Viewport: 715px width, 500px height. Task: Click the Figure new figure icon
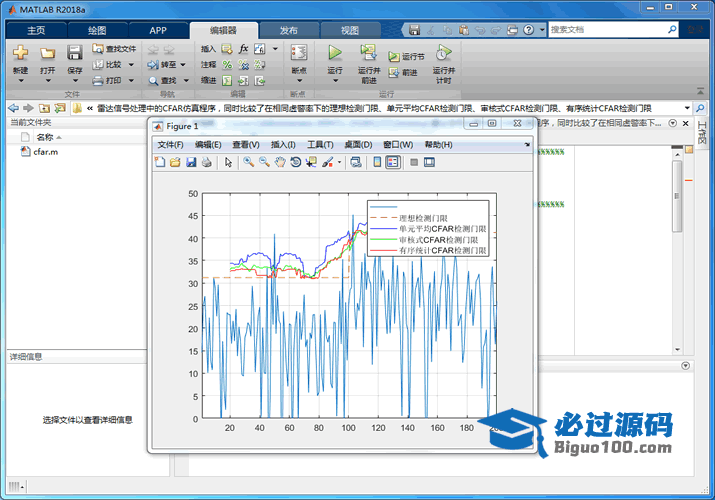click(160, 162)
